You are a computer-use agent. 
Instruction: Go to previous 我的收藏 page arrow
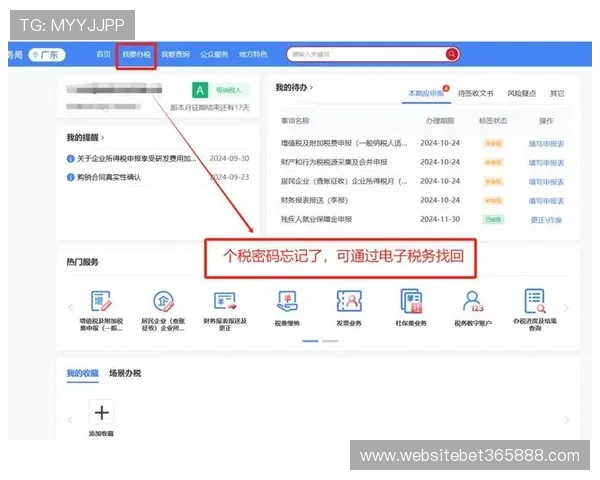pyautogui.click(x=70, y=420)
